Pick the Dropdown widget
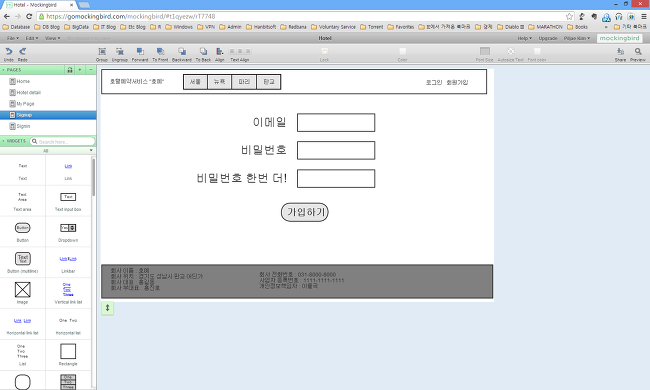Image resolution: width=650 pixels, height=390 pixels. (x=68, y=232)
